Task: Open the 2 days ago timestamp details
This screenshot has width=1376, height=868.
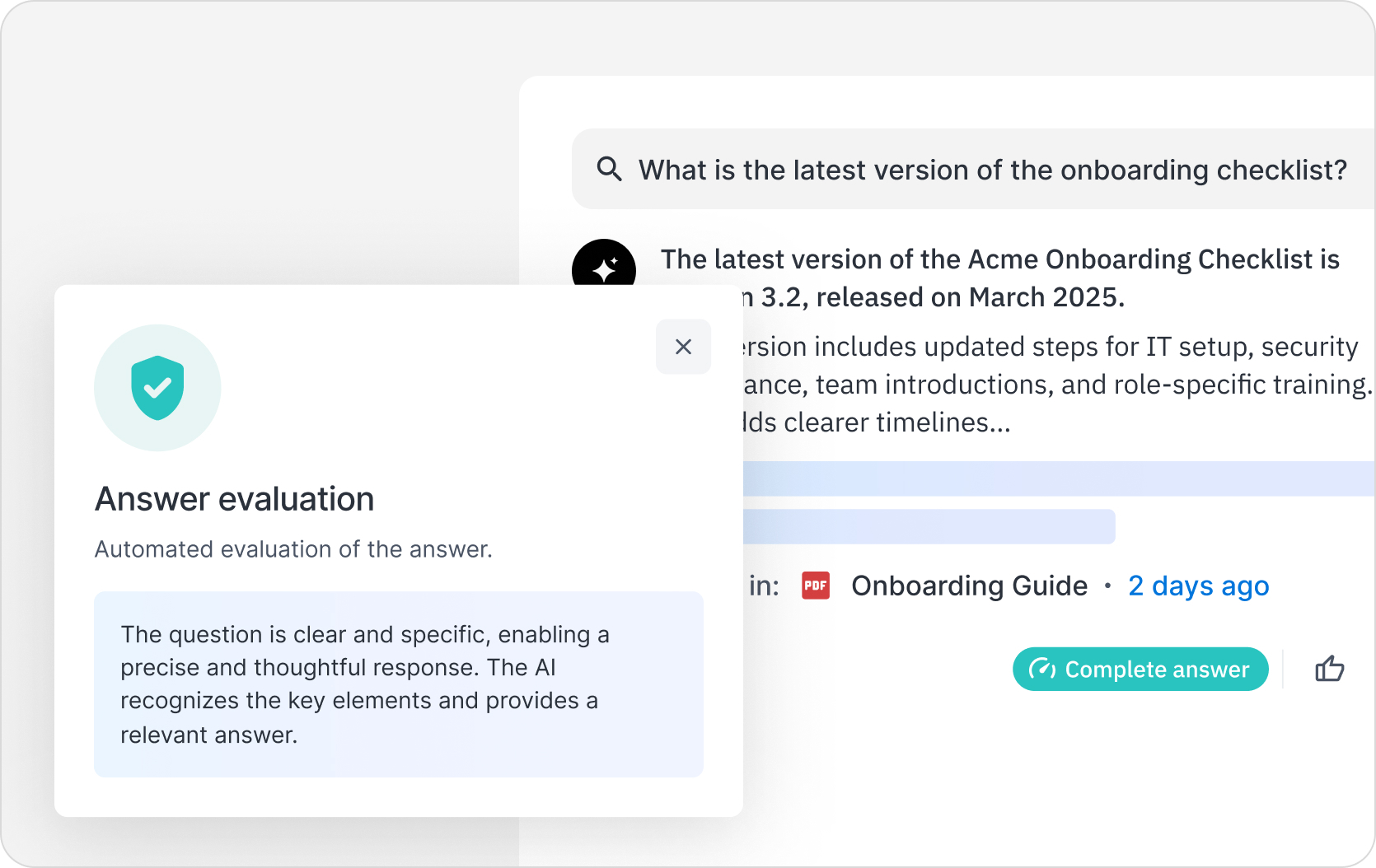Action: point(1198,586)
